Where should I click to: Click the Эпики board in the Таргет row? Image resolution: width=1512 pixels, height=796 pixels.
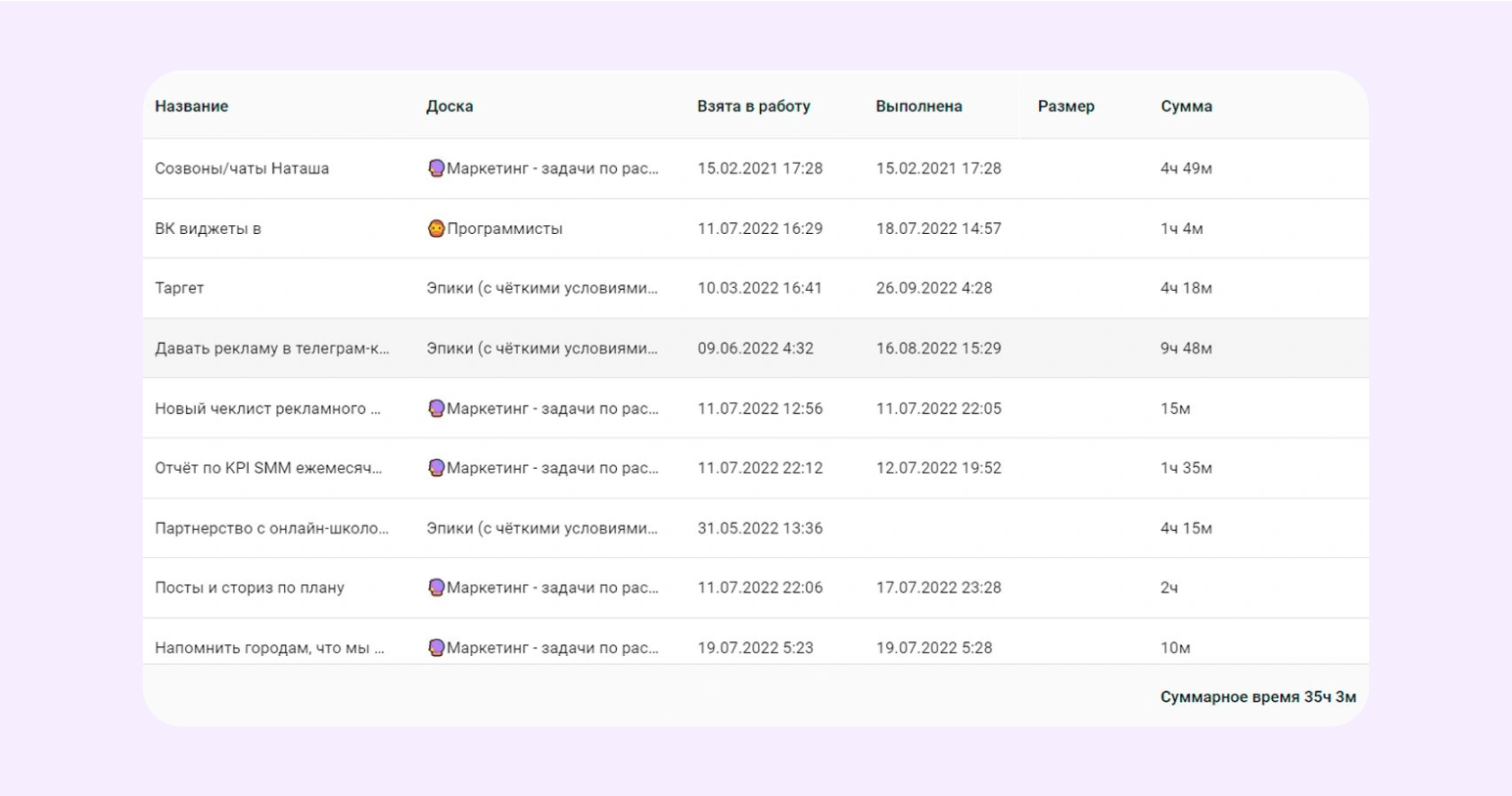point(542,288)
